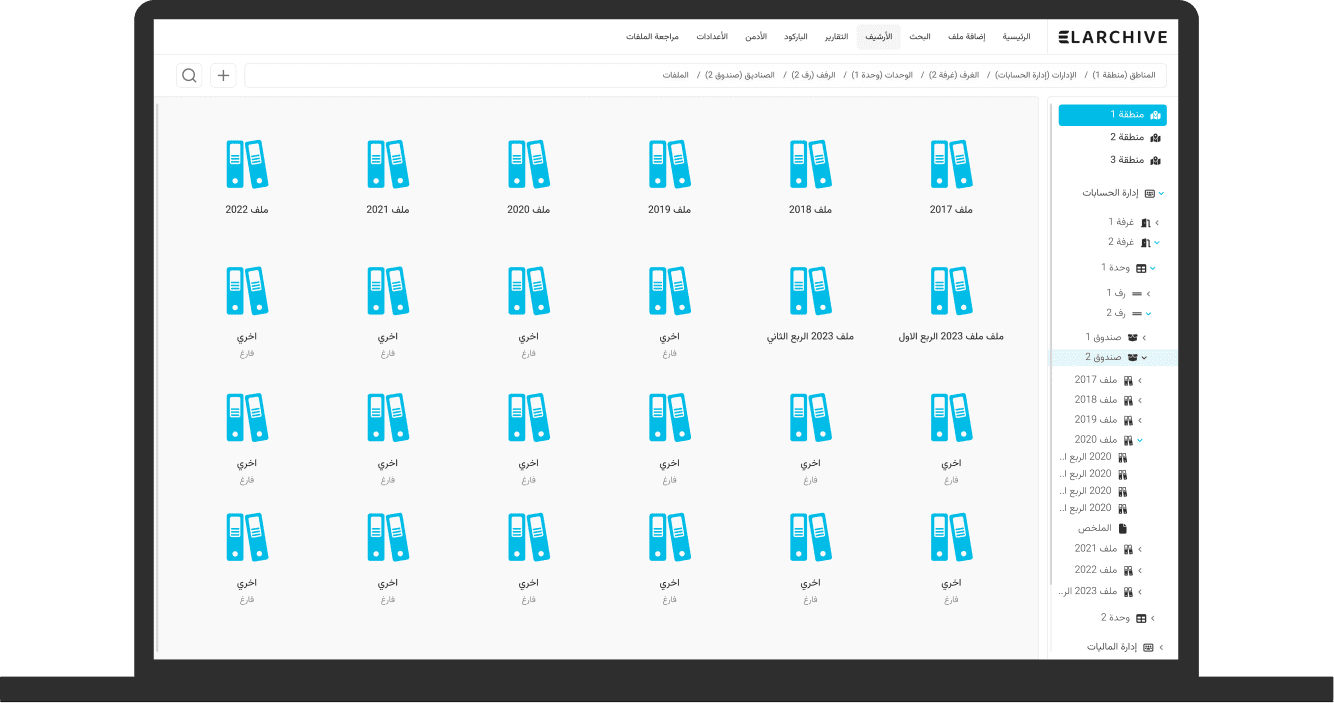Open the ملف 2017 binder icon in grid
The image size is (1334, 703).
coord(951,164)
